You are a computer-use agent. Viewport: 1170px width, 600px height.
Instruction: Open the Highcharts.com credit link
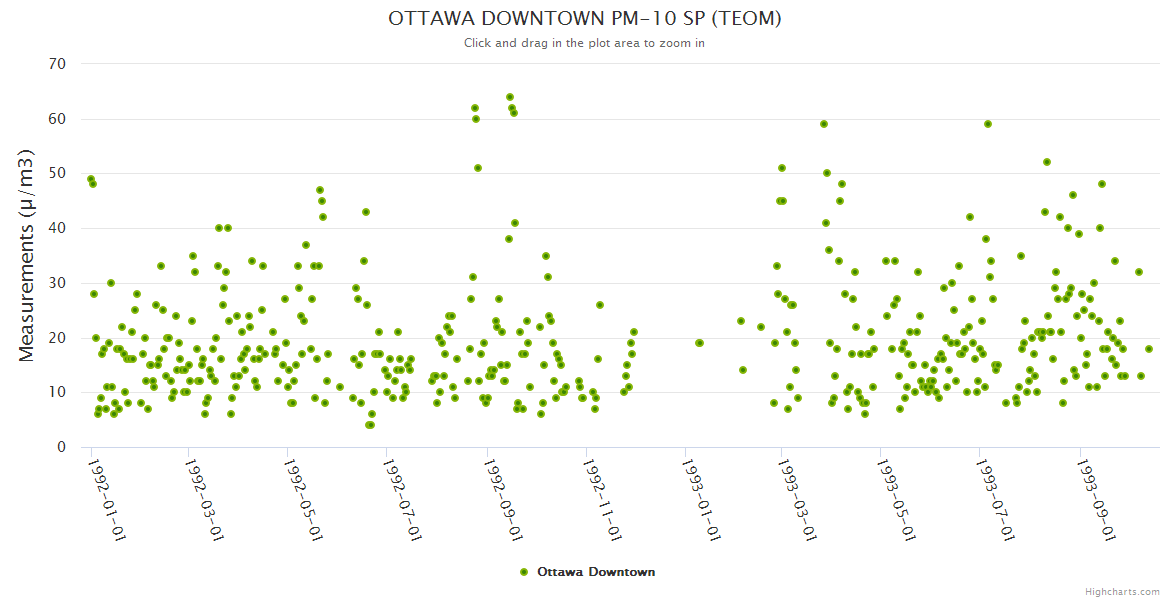(x=1122, y=591)
